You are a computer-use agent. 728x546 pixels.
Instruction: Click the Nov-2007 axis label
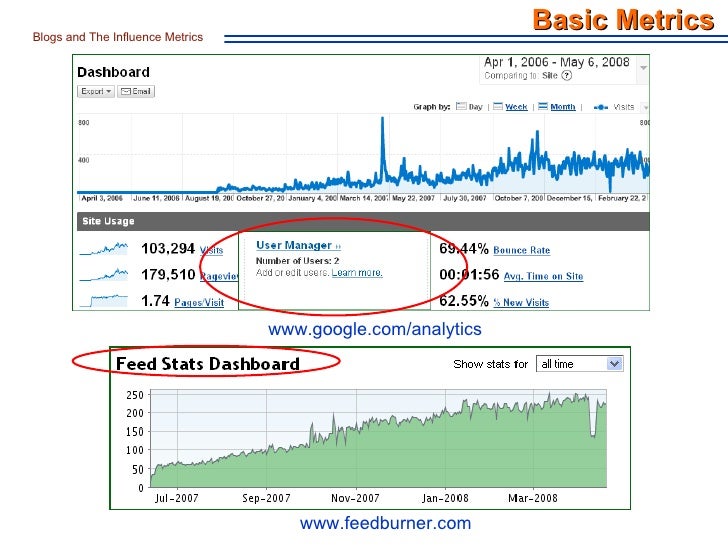coord(355,498)
